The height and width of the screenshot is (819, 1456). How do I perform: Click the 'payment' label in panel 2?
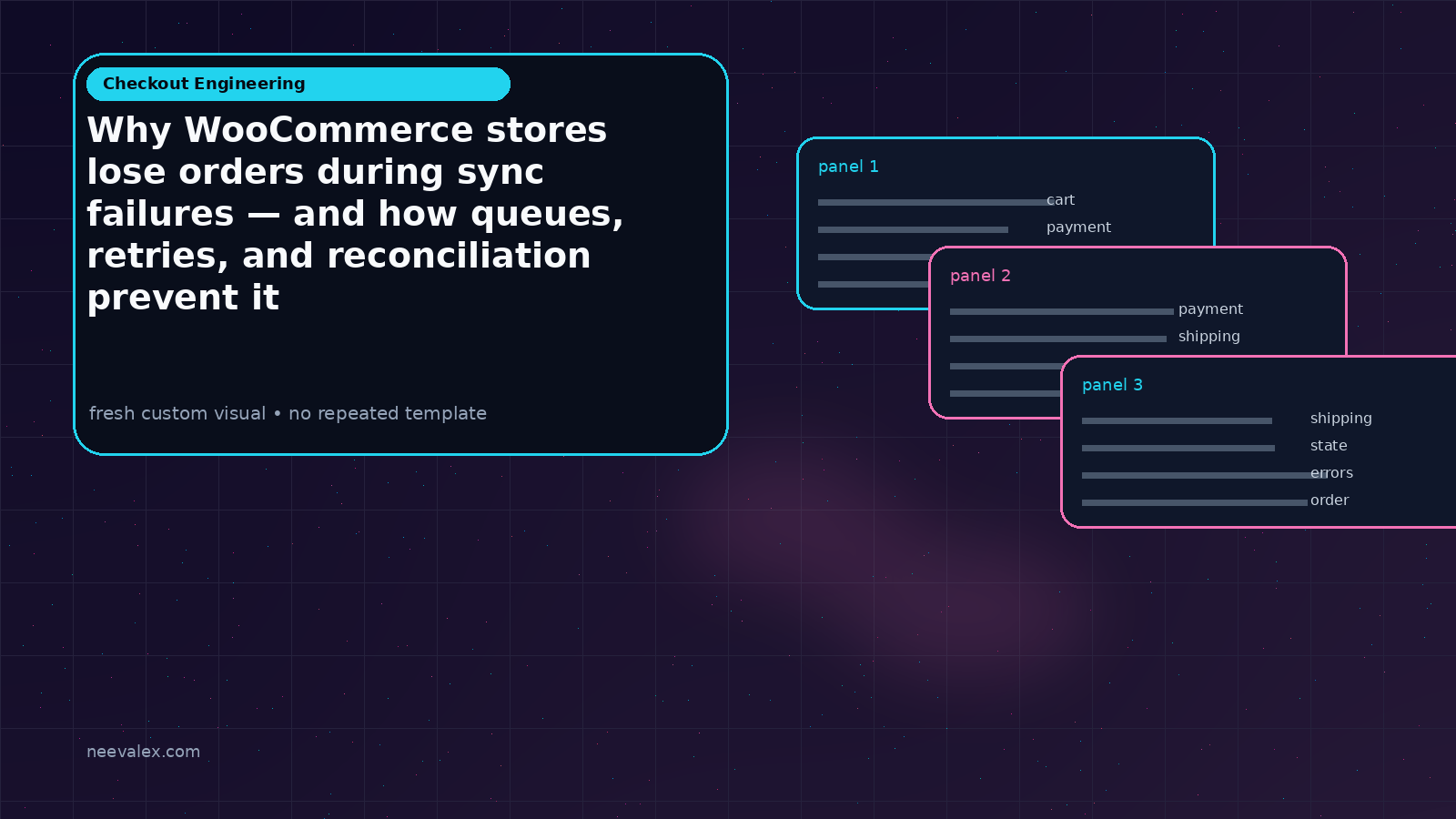(x=1210, y=309)
